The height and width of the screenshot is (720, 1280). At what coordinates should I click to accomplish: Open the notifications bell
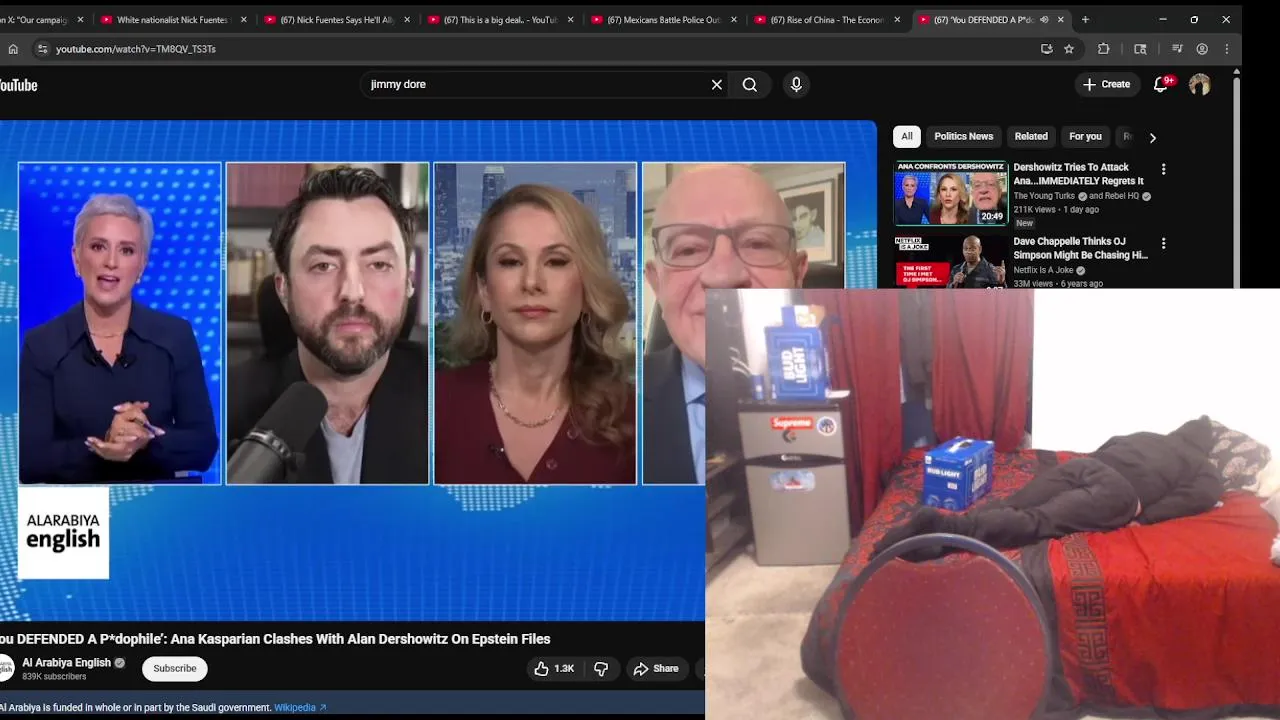click(x=1161, y=85)
